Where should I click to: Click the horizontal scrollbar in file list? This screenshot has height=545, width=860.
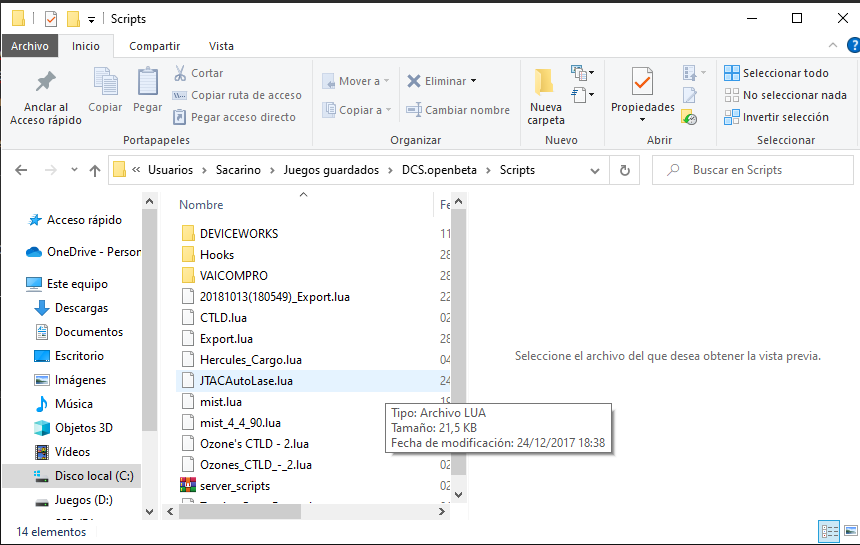click(240, 512)
